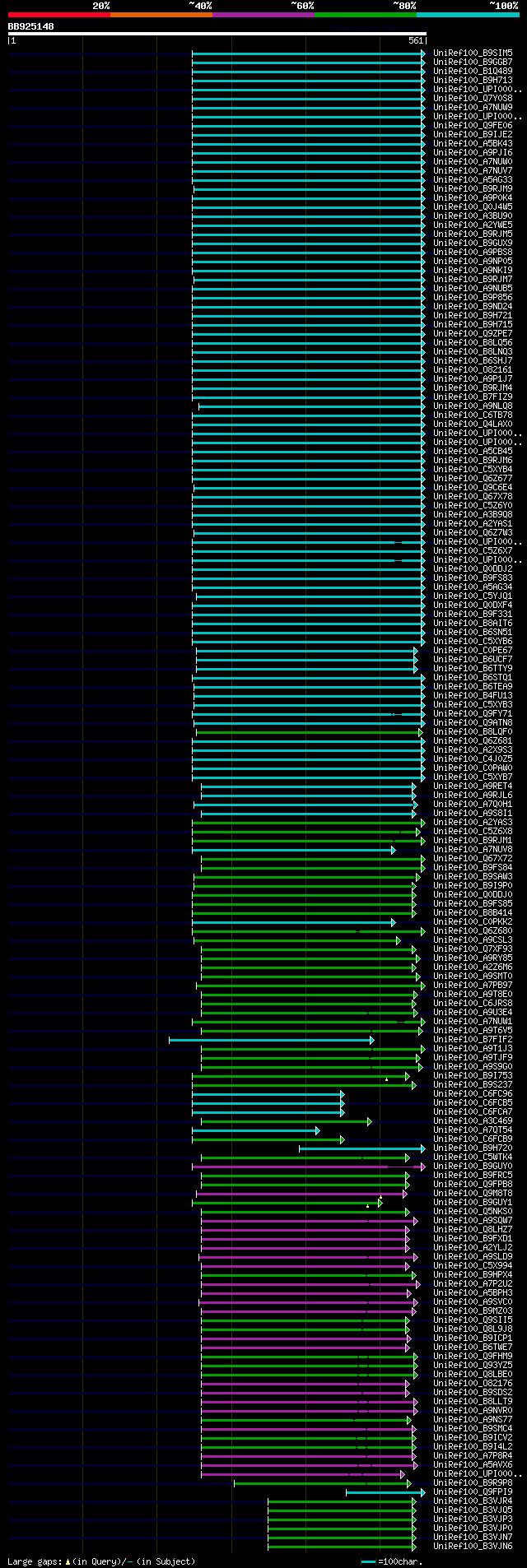Click the UniRef100_C0PE67 hit name

click(x=473, y=650)
